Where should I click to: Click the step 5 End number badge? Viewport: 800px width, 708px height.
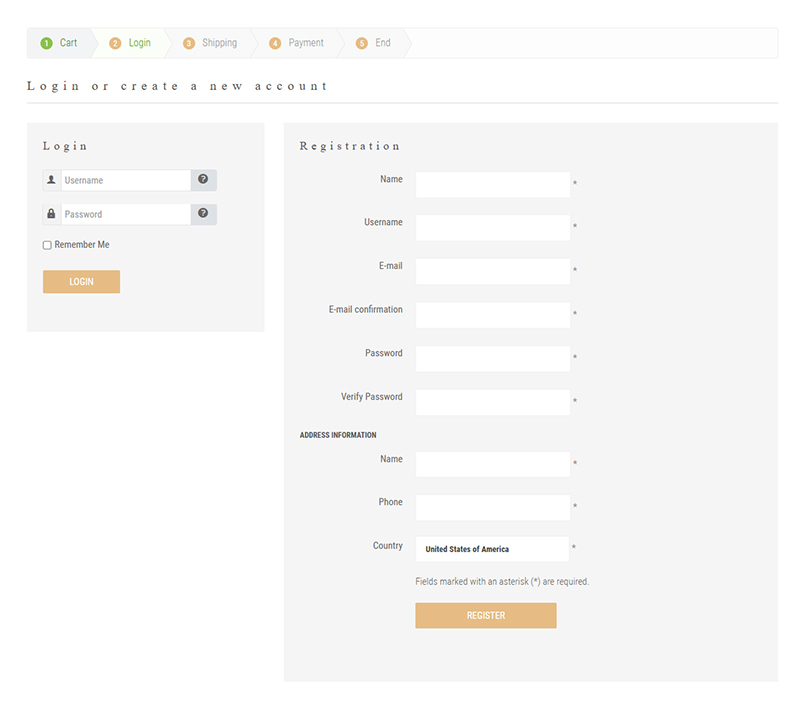pos(362,43)
